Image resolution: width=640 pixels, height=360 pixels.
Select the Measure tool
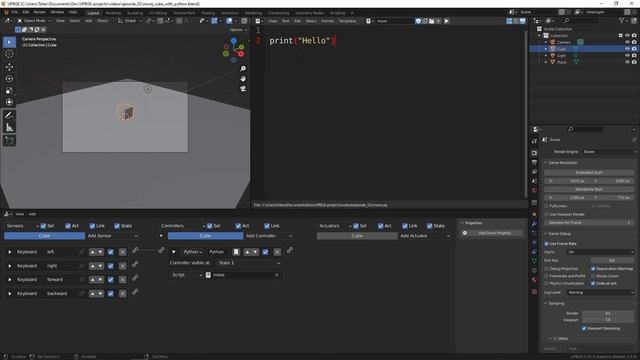click(x=9, y=128)
